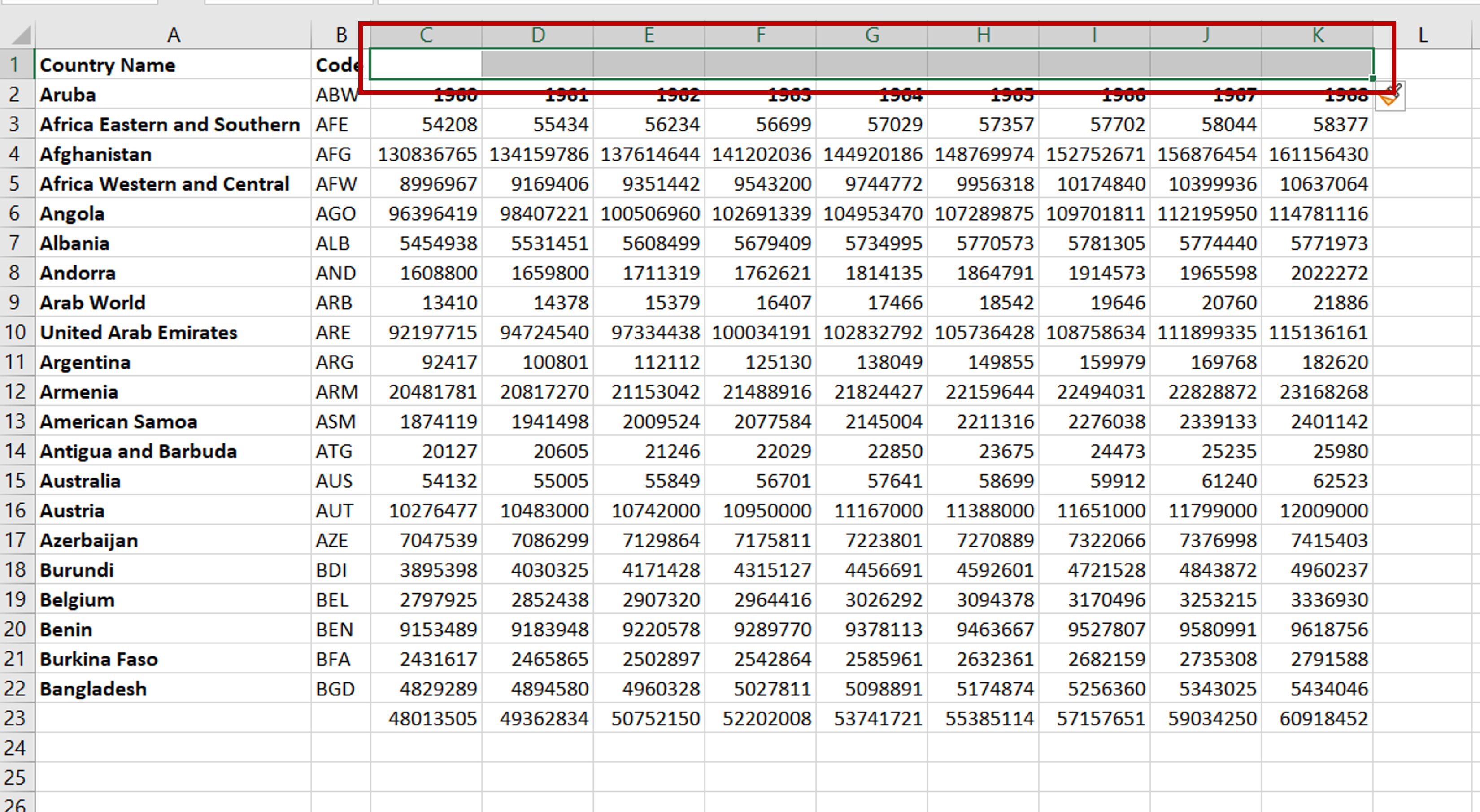Click the value 125130 cell
The image size is (1480, 812).
coord(760,362)
